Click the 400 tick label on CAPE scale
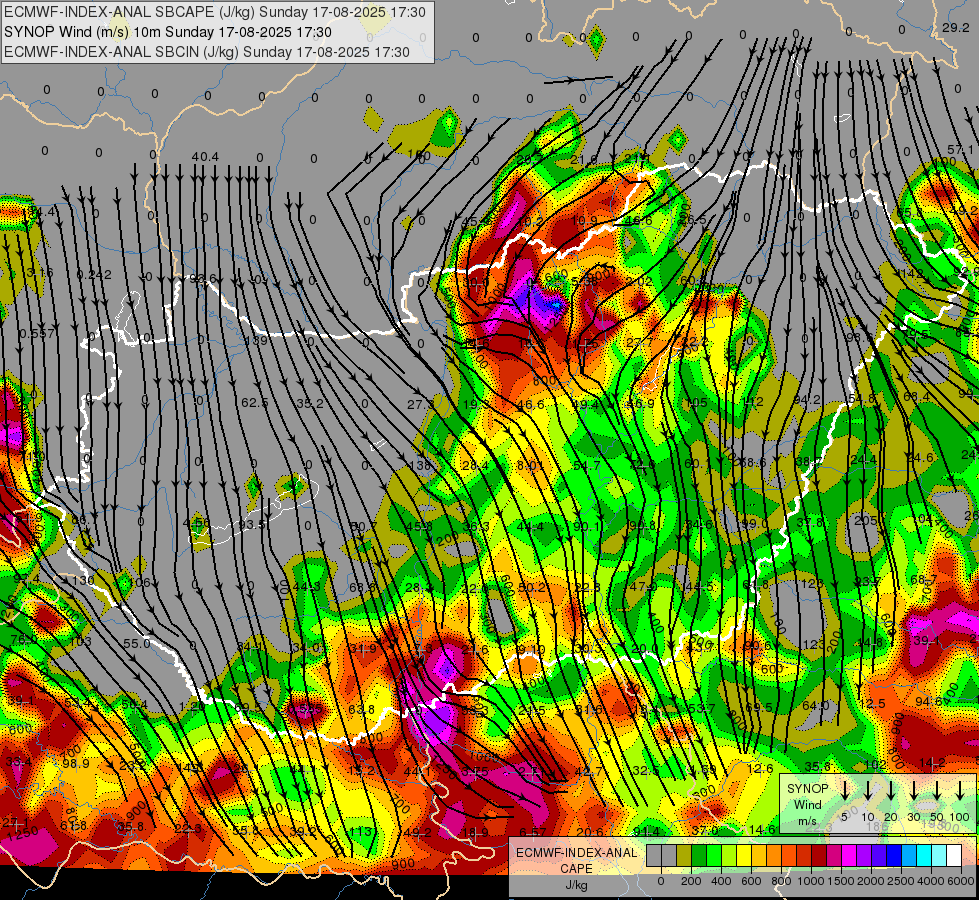Viewport: 979px width, 900px height. pos(721,881)
